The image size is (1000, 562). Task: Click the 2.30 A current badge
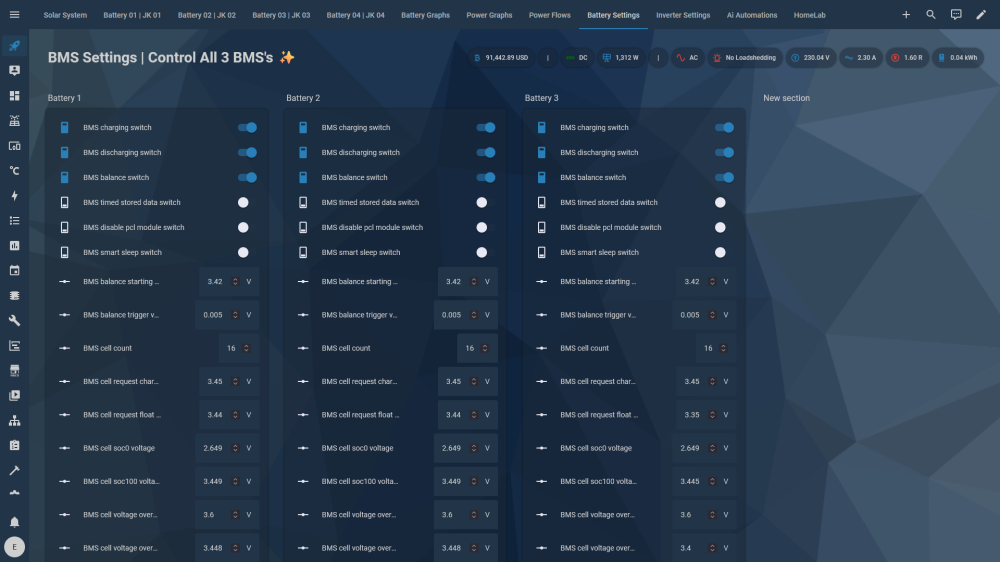coord(861,57)
